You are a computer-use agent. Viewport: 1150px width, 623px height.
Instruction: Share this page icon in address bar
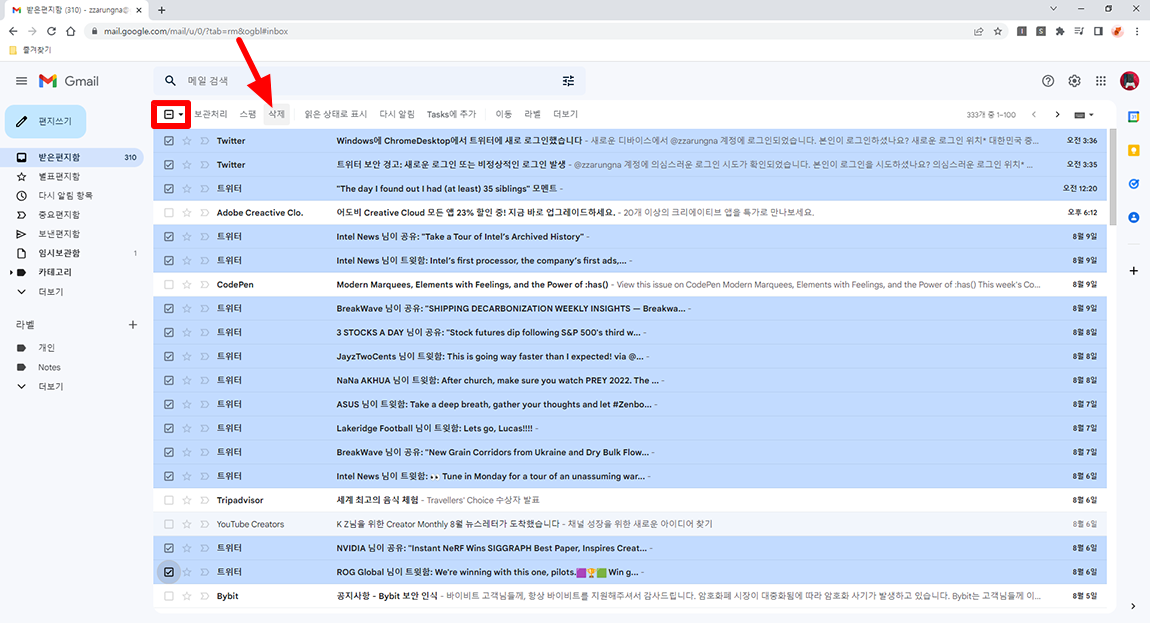(978, 32)
